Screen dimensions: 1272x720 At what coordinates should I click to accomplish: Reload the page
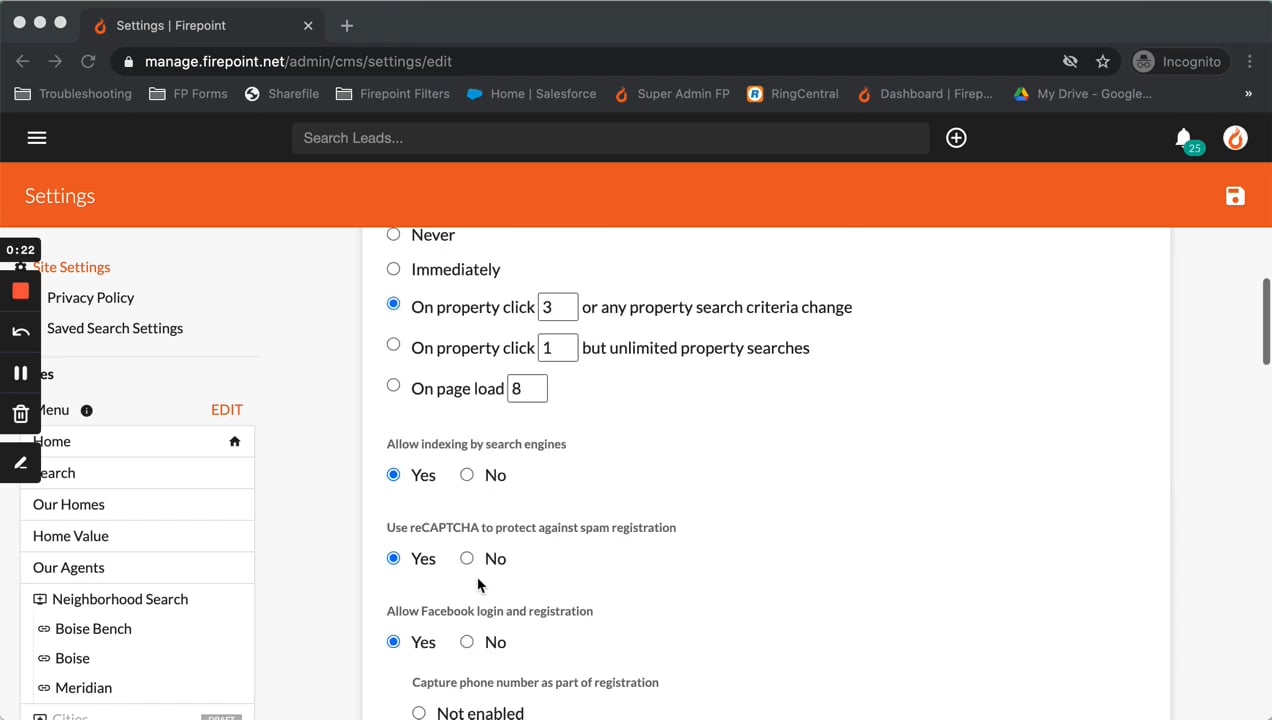point(88,61)
